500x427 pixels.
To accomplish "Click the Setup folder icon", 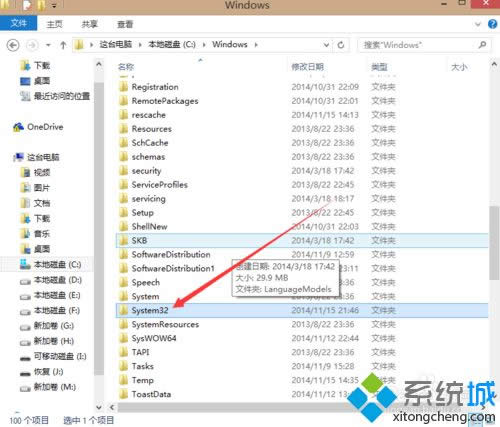I will (x=124, y=213).
